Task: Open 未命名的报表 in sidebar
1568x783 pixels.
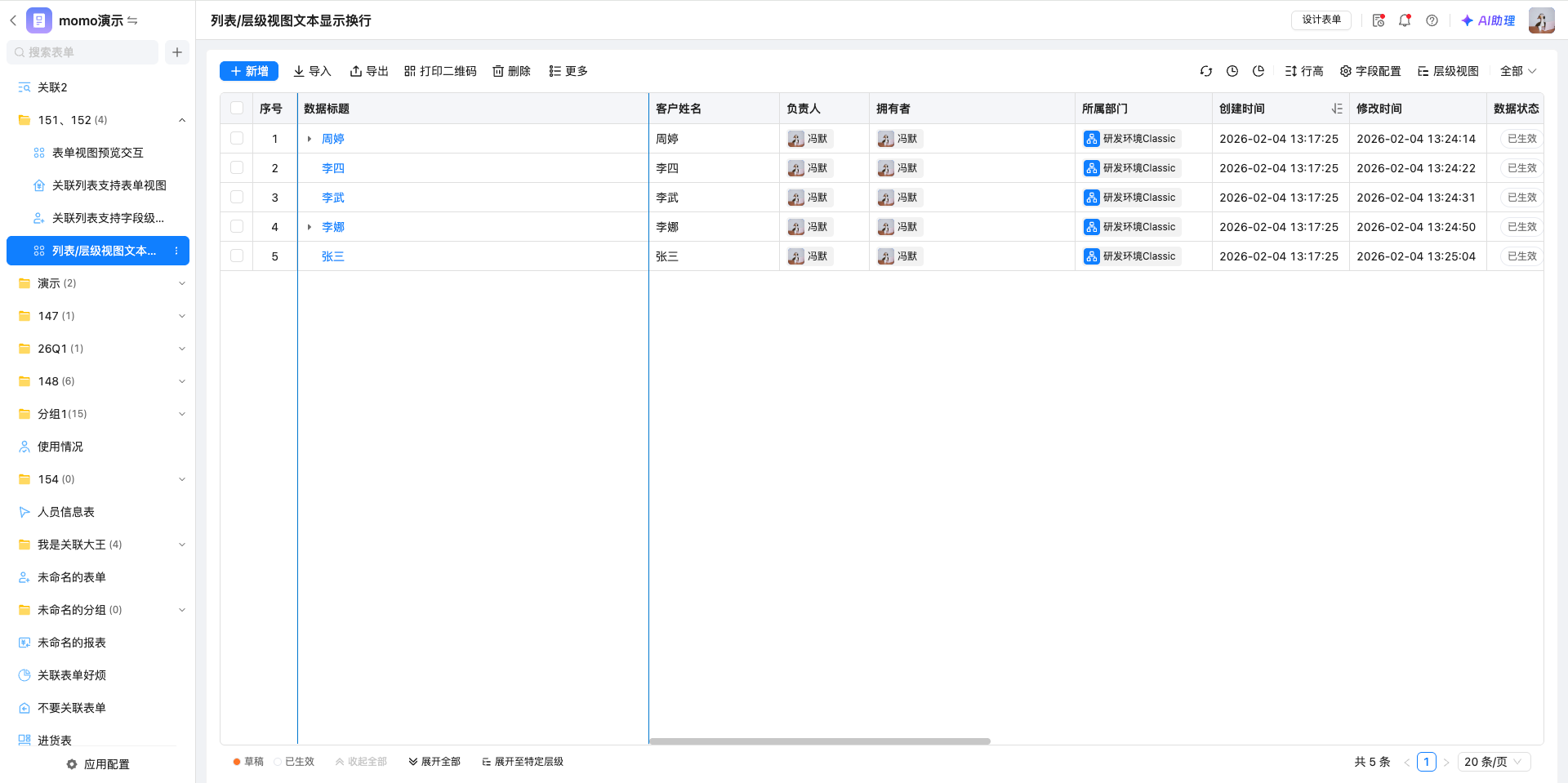Action: [98, 643]
